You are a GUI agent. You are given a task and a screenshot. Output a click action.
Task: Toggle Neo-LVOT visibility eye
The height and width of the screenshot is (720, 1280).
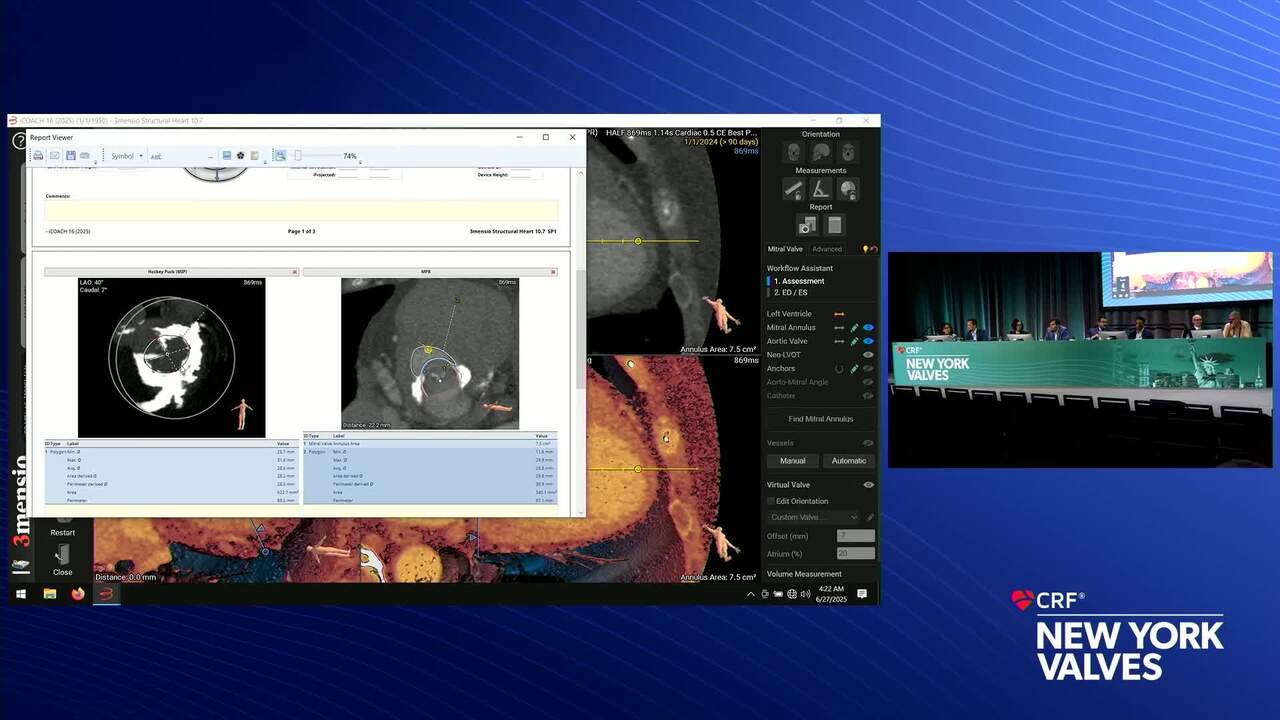point(869,355)
